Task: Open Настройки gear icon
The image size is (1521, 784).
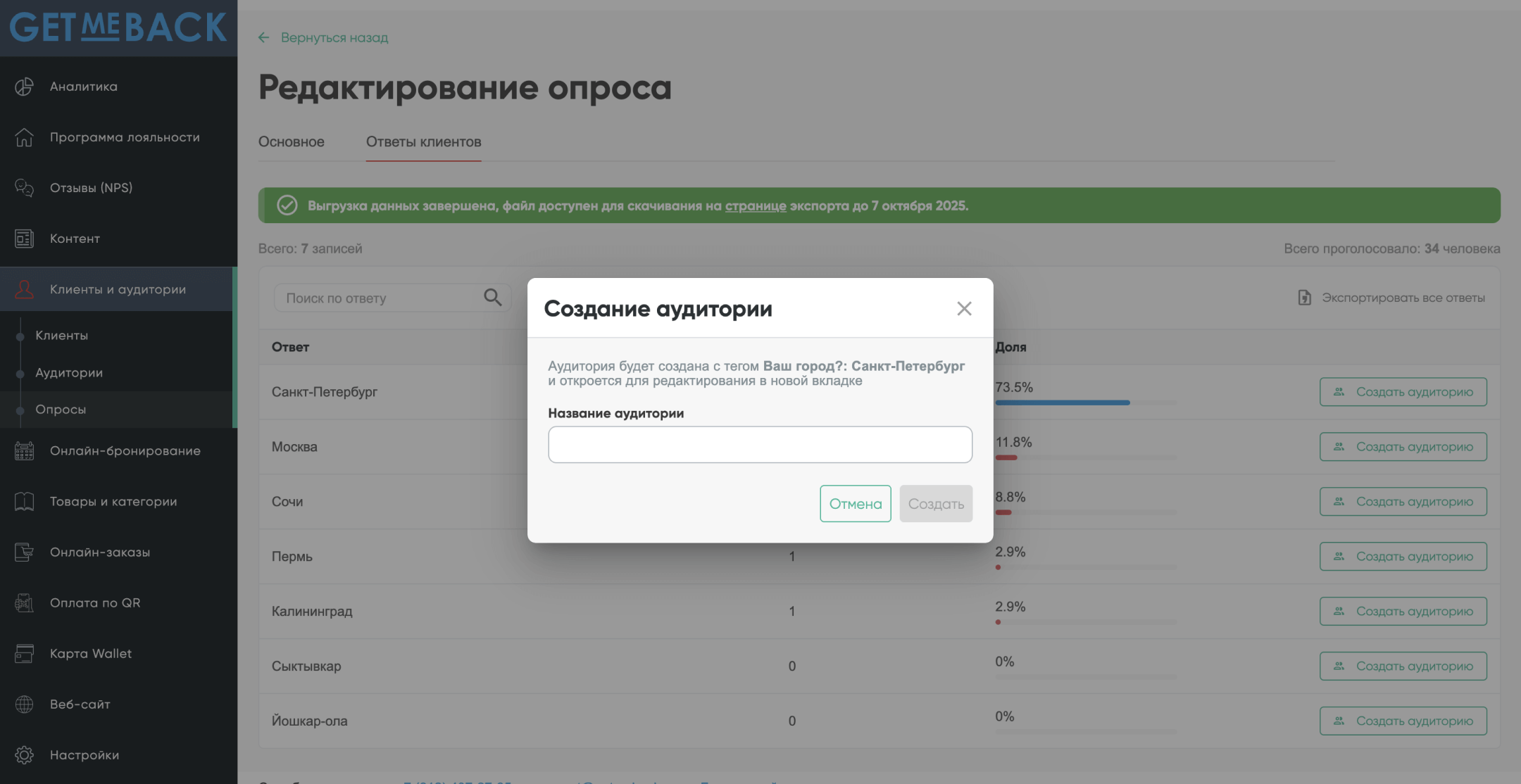Action: [x=24, y=755]
